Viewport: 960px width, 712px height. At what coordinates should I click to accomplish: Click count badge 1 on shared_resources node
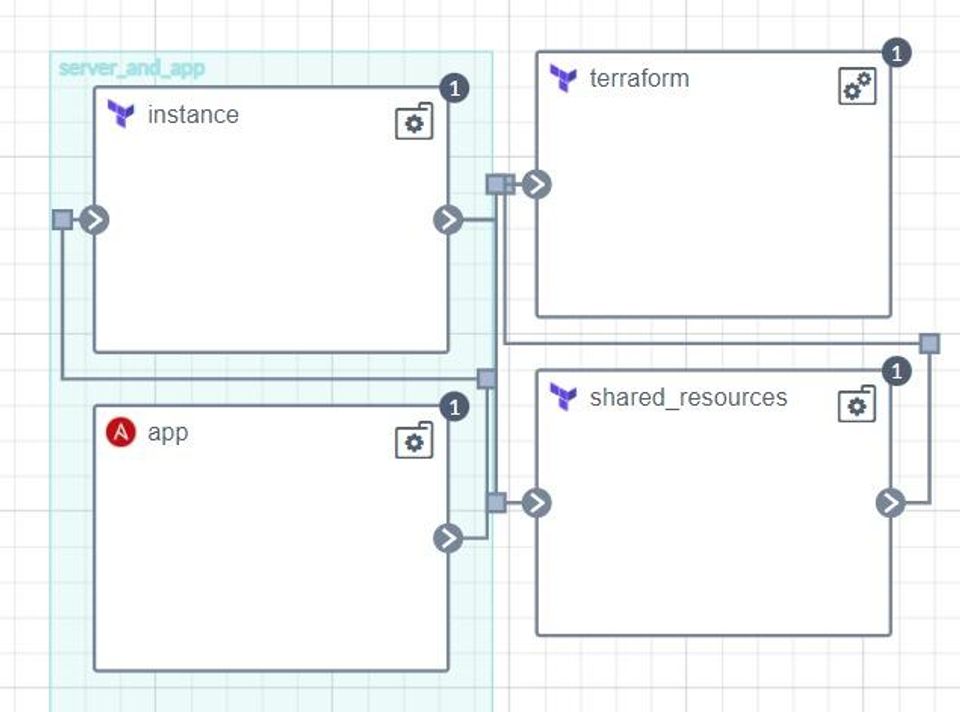pyautogui.click(x=897, y=372)
